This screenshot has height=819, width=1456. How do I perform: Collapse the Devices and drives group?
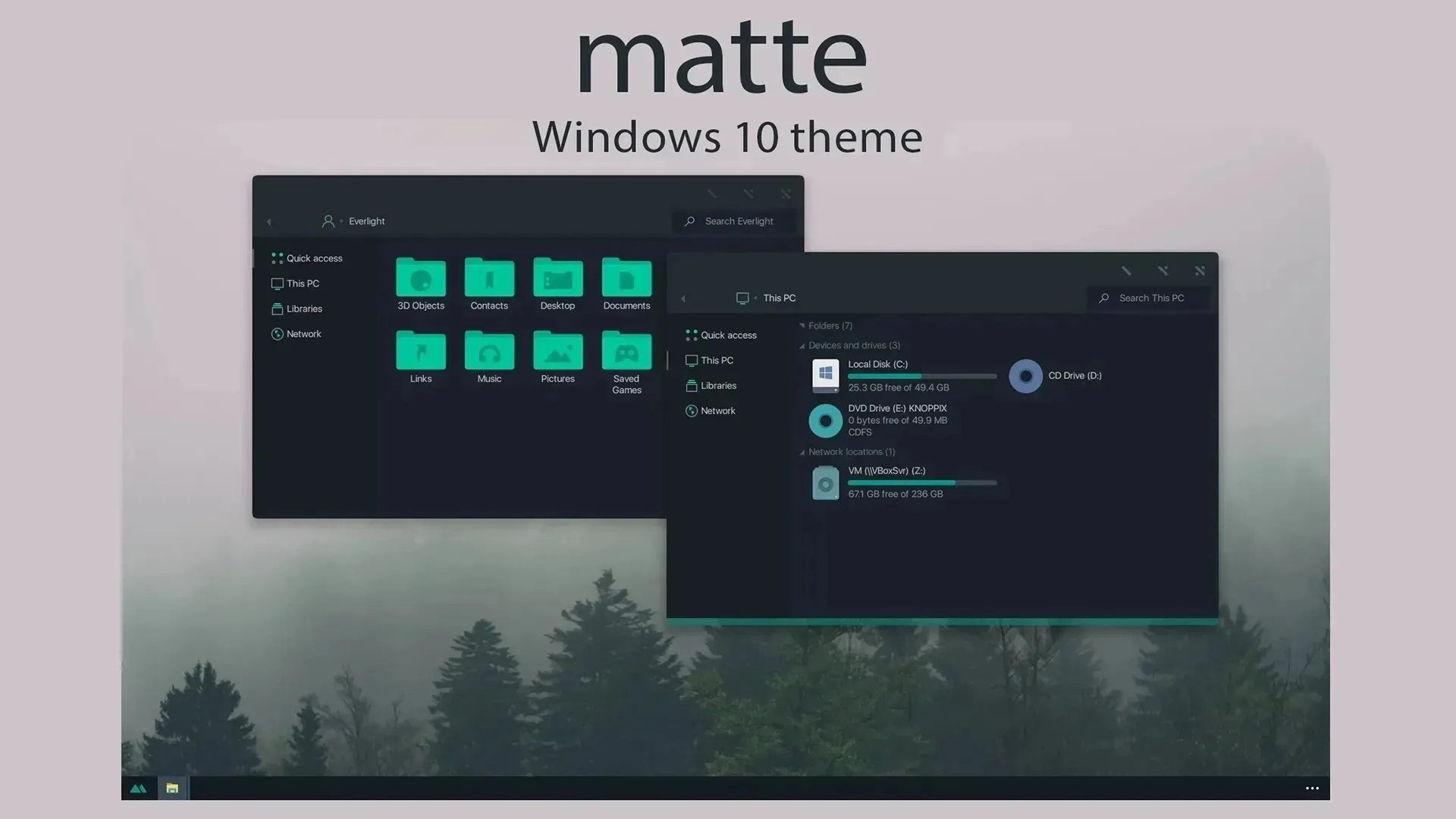802,346
